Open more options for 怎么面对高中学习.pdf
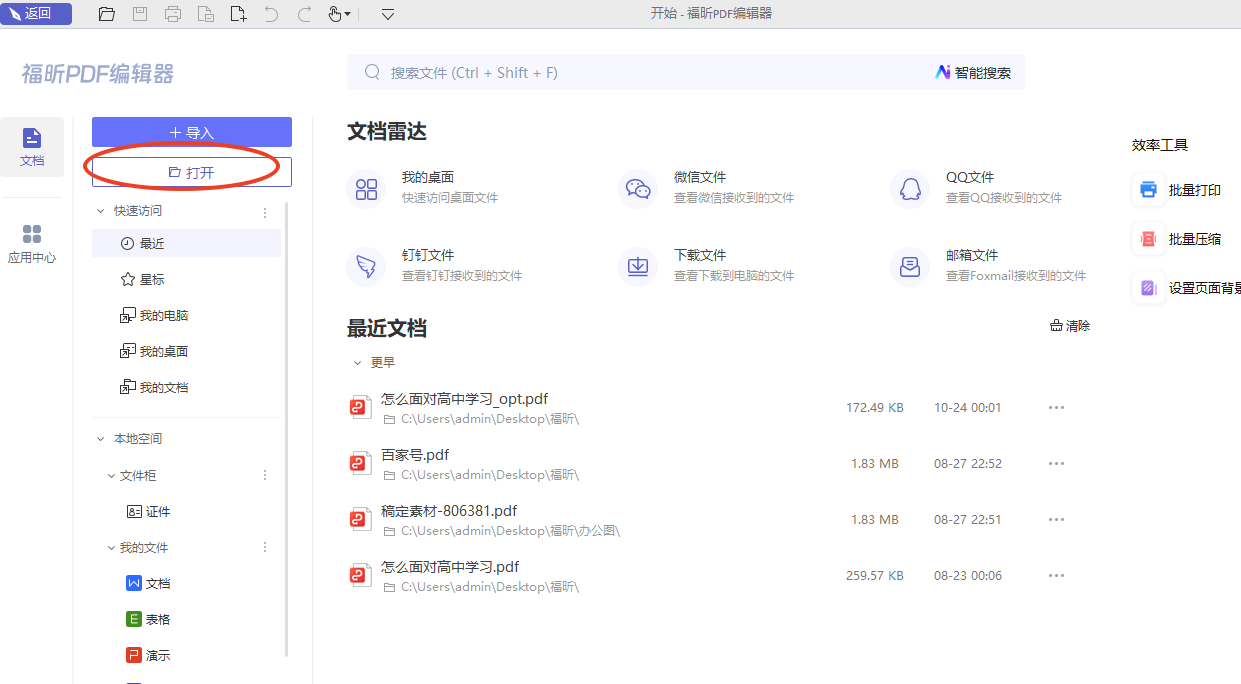Screen dimensions: 1241x684 pos(1056,576)
